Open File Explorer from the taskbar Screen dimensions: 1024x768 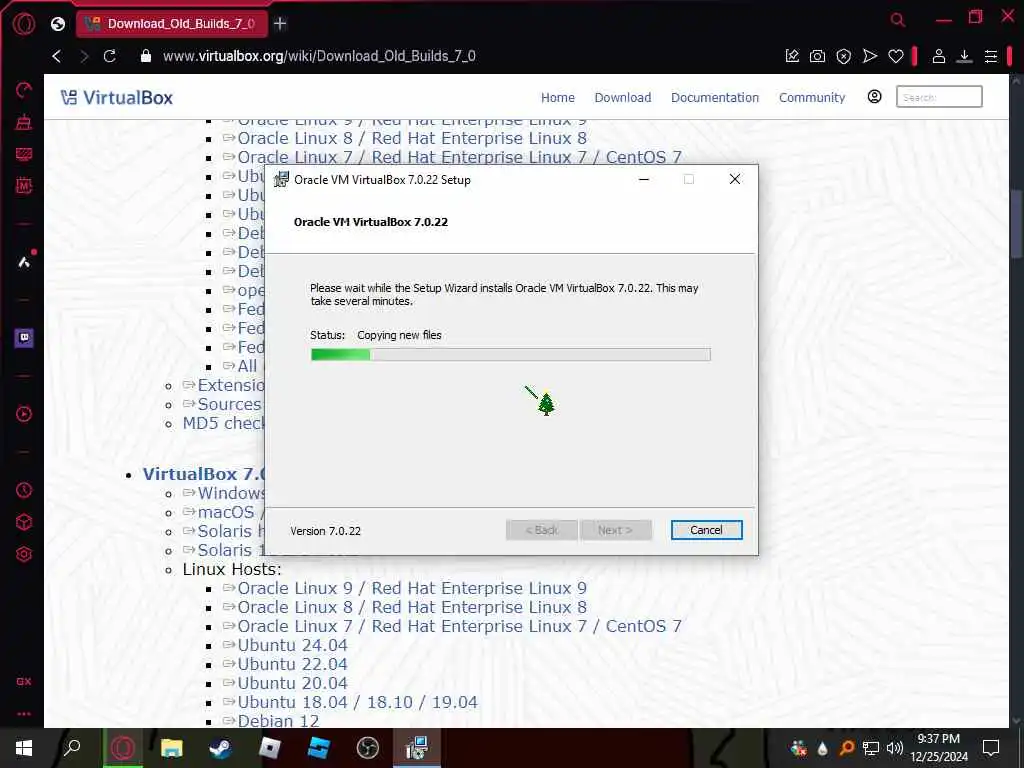(172, 748)
